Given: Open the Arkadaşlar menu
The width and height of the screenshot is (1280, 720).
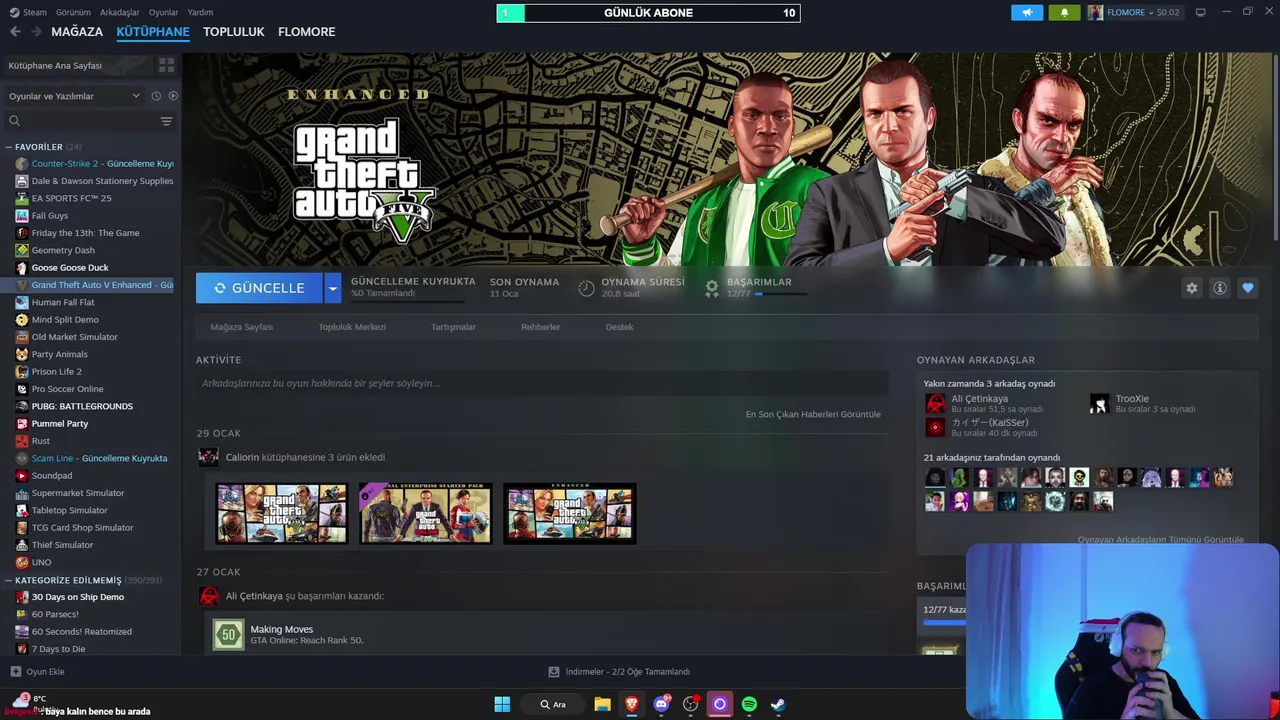Looking at the screenshot, I should tap(120, 12).
